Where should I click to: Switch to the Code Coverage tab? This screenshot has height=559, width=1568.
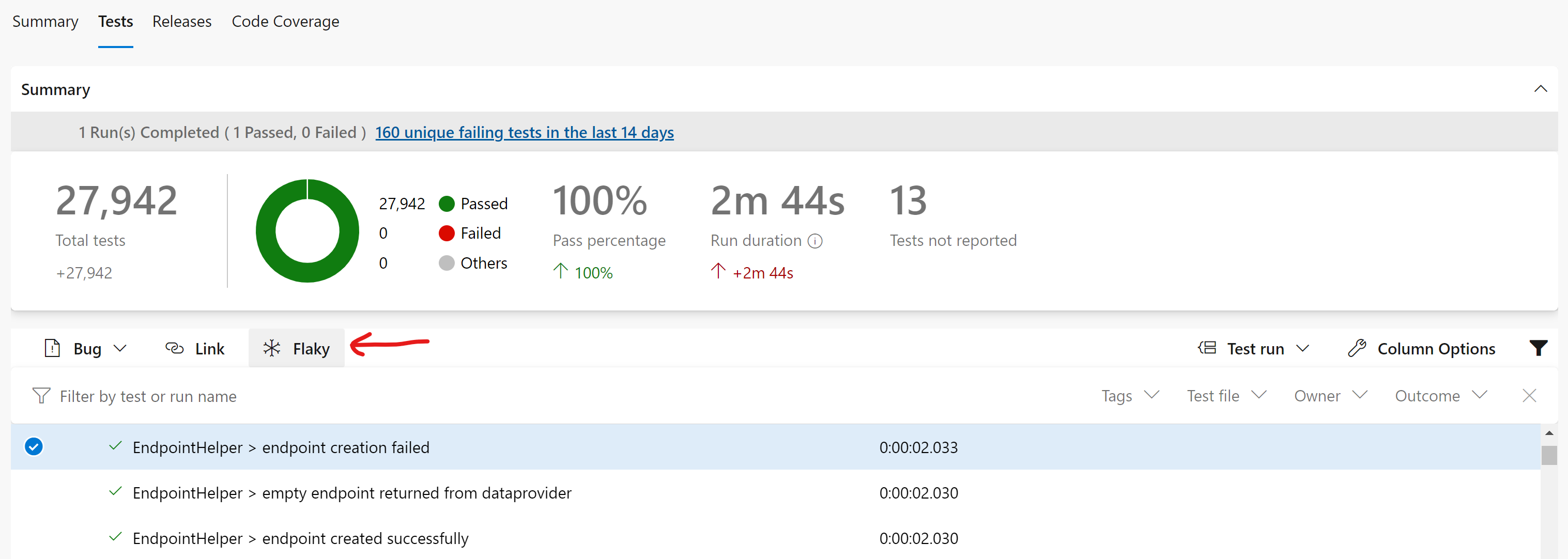pos(285,21)
